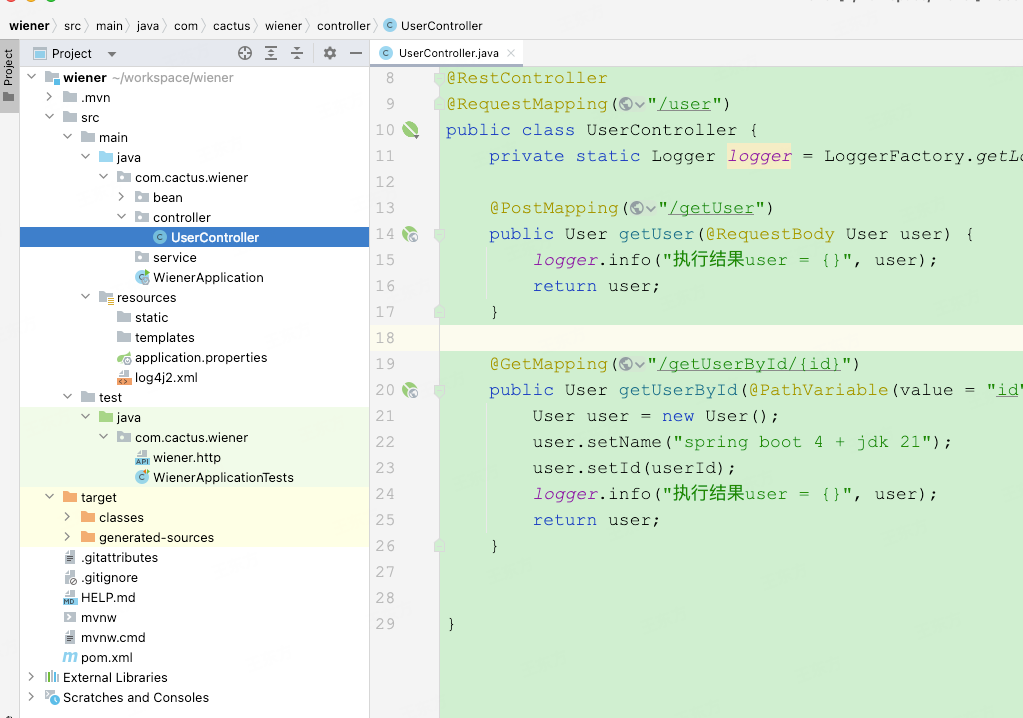Select the UserController.java editor tab
This screenshot has width=1023, height=718.
coord(448,53)
